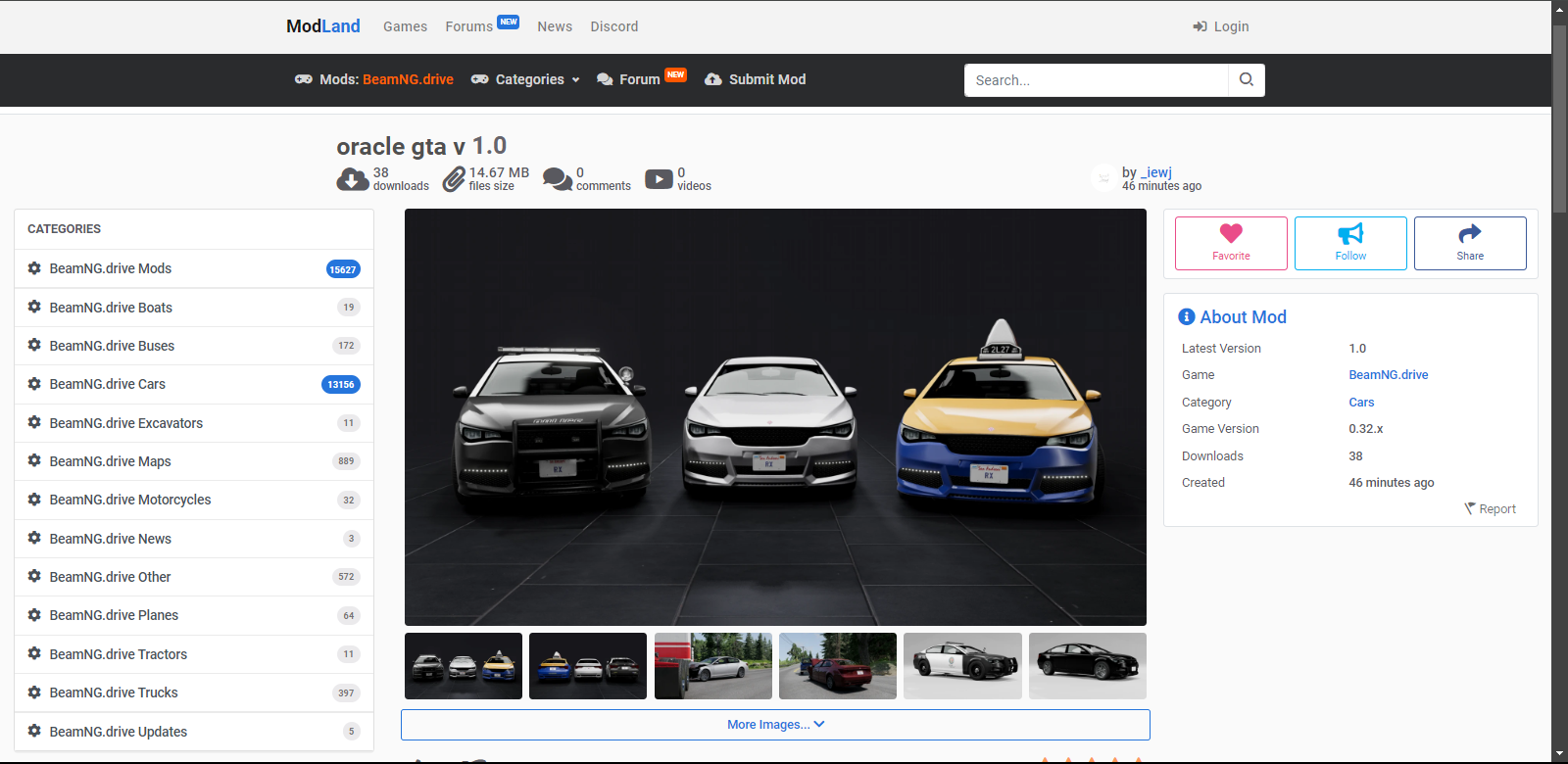Click the Favorite heart icon
Image resolution: width=1568 pixels, height=764 pixels.
(x=1231, y=233)
